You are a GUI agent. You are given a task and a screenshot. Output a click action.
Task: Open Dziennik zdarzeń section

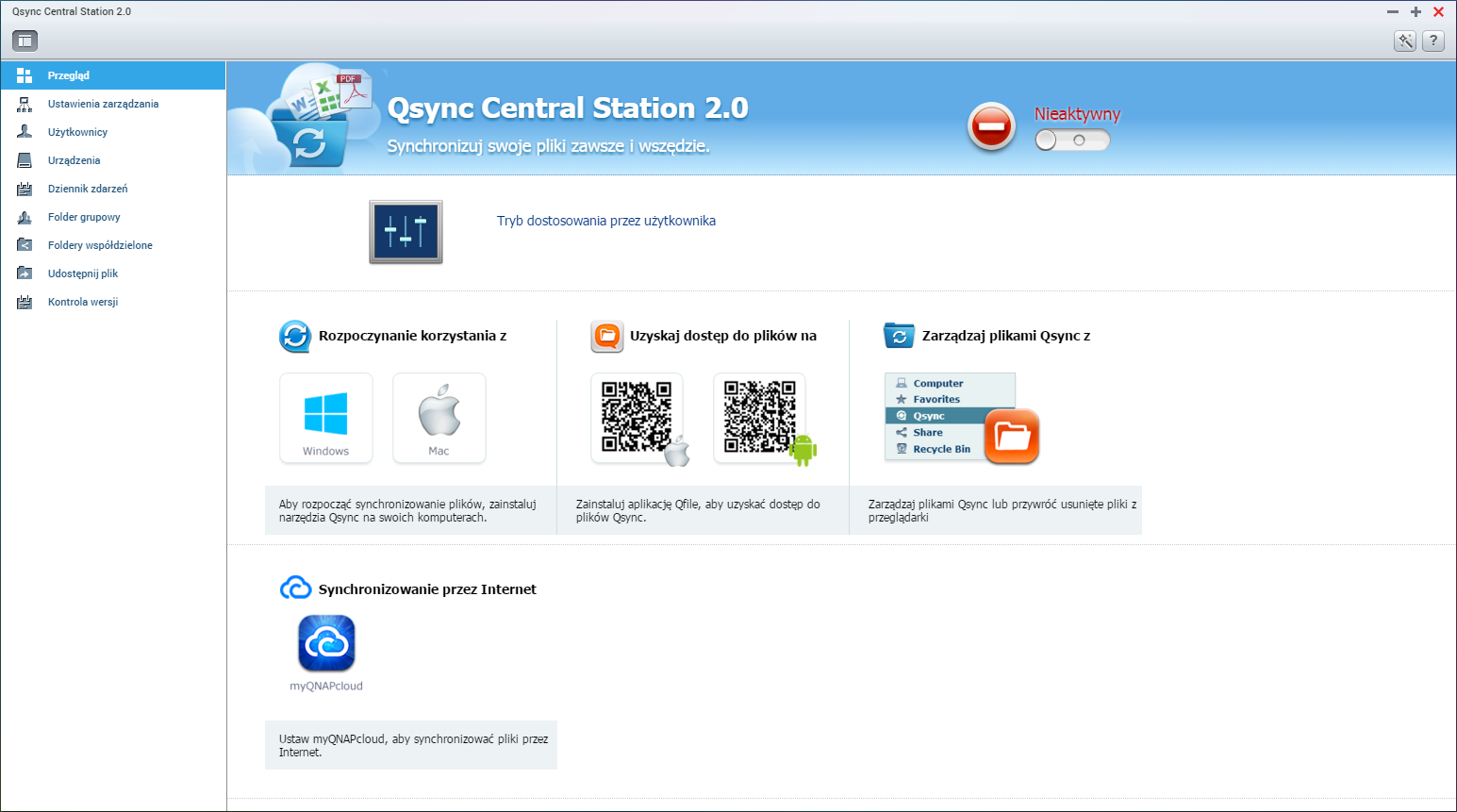[x=113, y=189]
